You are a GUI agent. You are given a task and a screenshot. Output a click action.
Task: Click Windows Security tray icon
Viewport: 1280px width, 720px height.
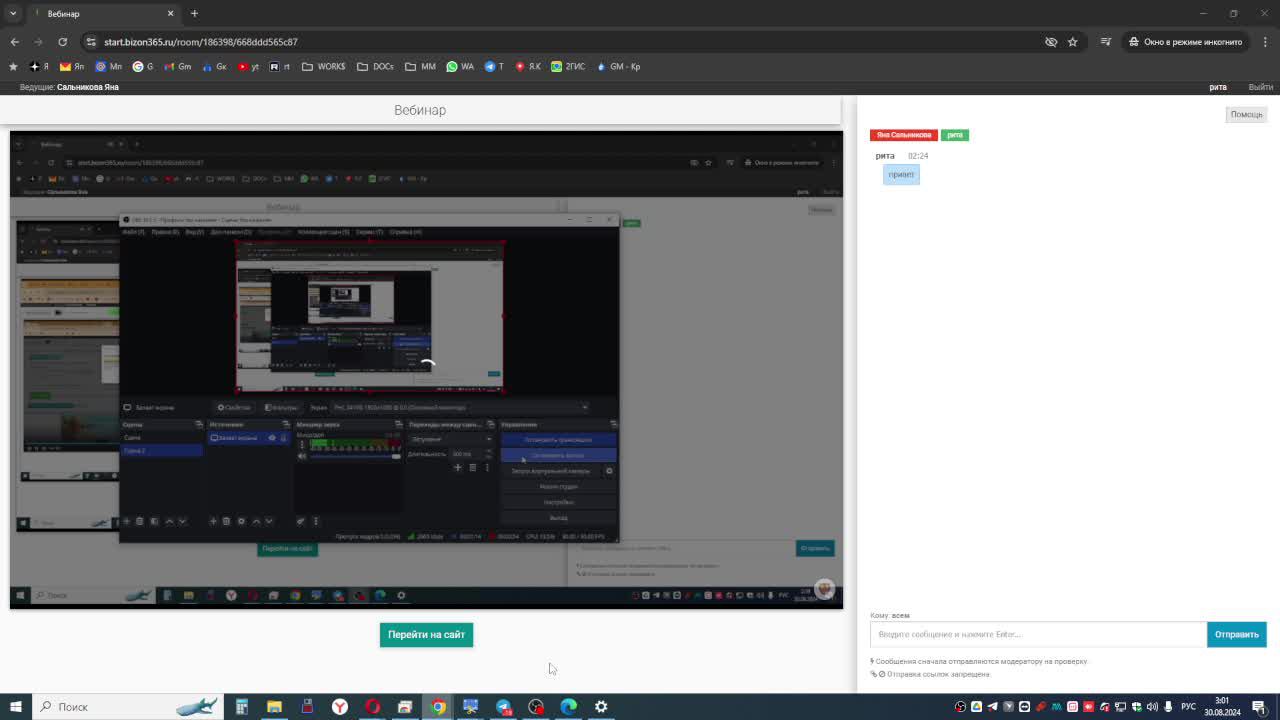pos(1136,707)
